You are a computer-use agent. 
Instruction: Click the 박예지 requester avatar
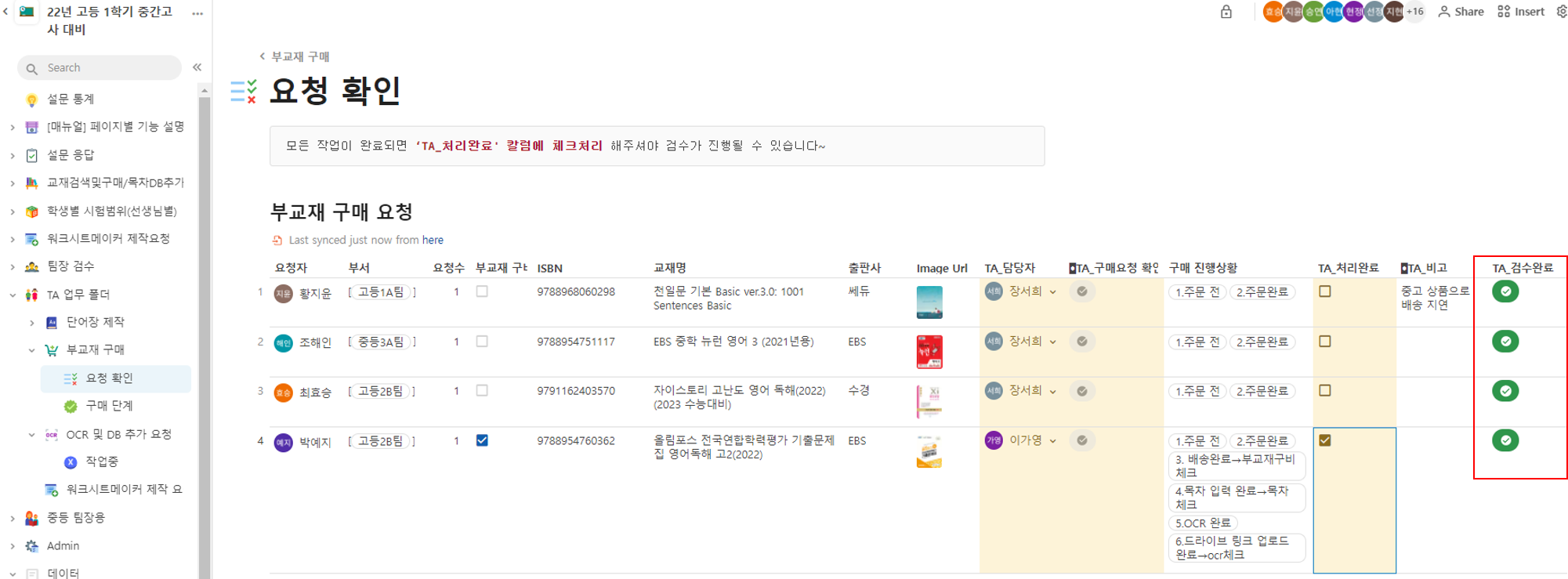[x=284, y=443]
